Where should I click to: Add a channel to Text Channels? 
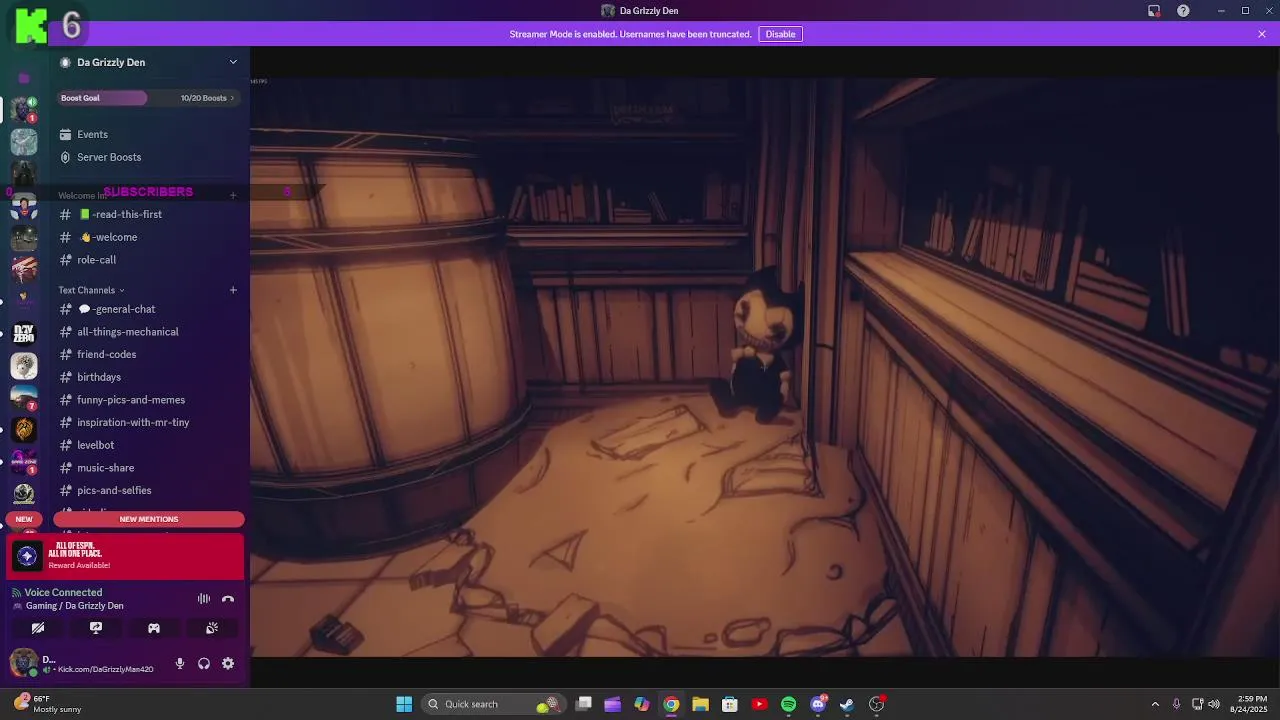pyautogui.click(x=233, y=290)
